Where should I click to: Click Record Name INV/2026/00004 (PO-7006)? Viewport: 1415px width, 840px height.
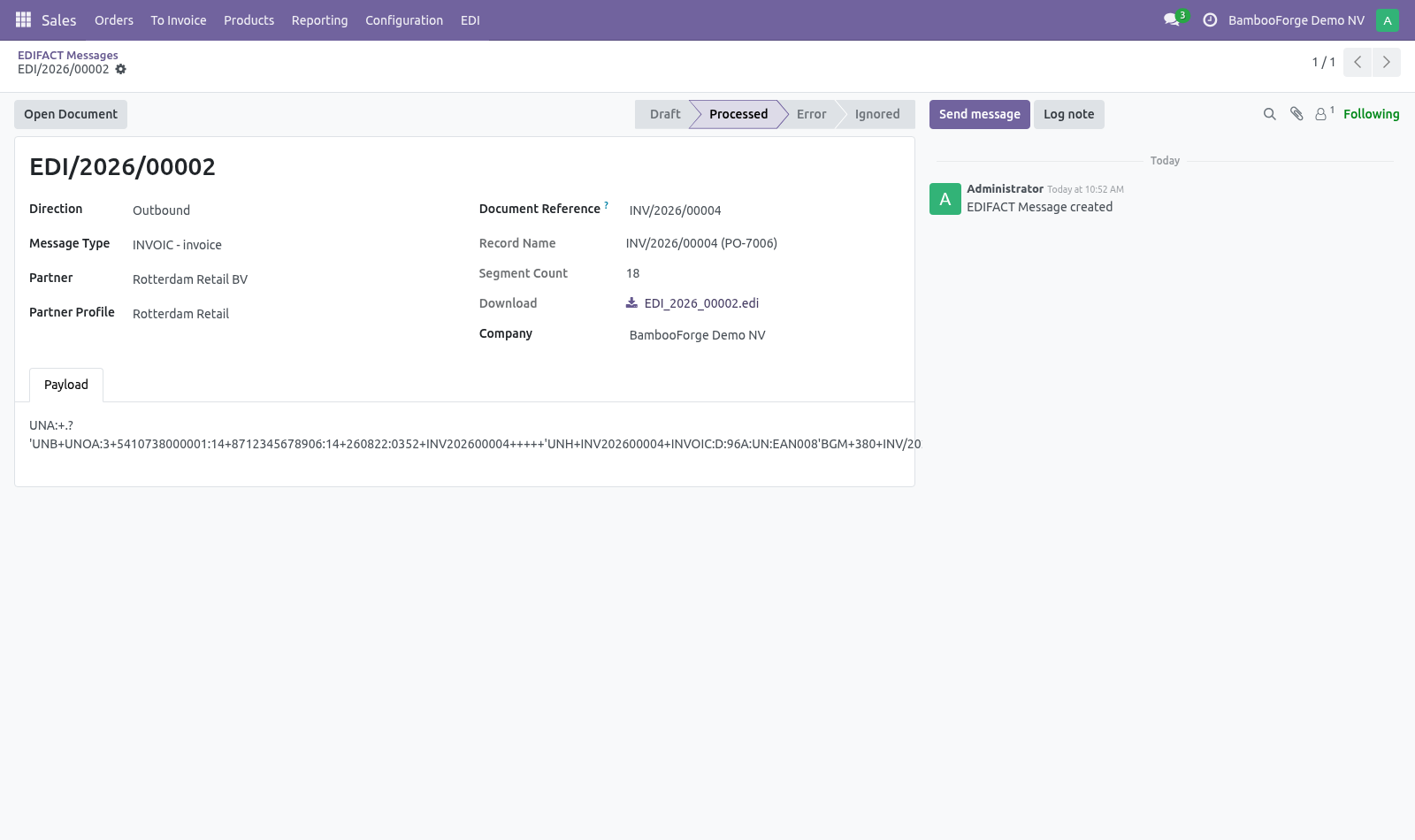pyautogui.click(x=701, y=243)
